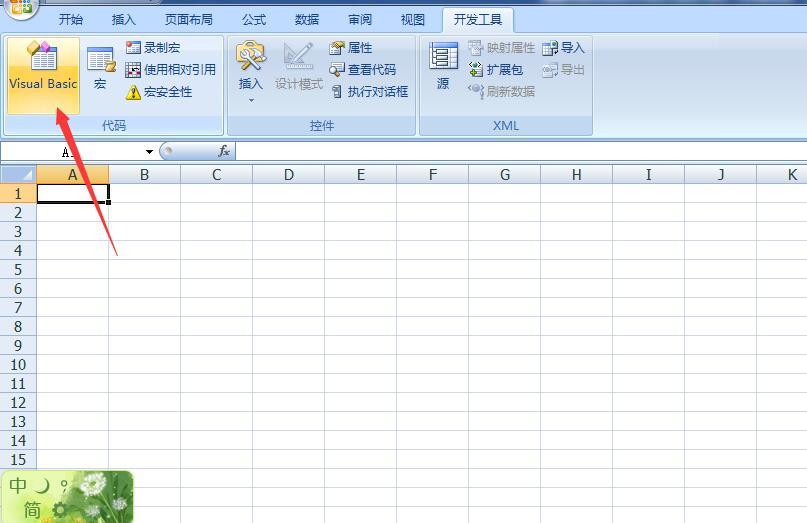Start 录制宏 (Record Macro)
The image size is (807, 523).
click(153, 48)
